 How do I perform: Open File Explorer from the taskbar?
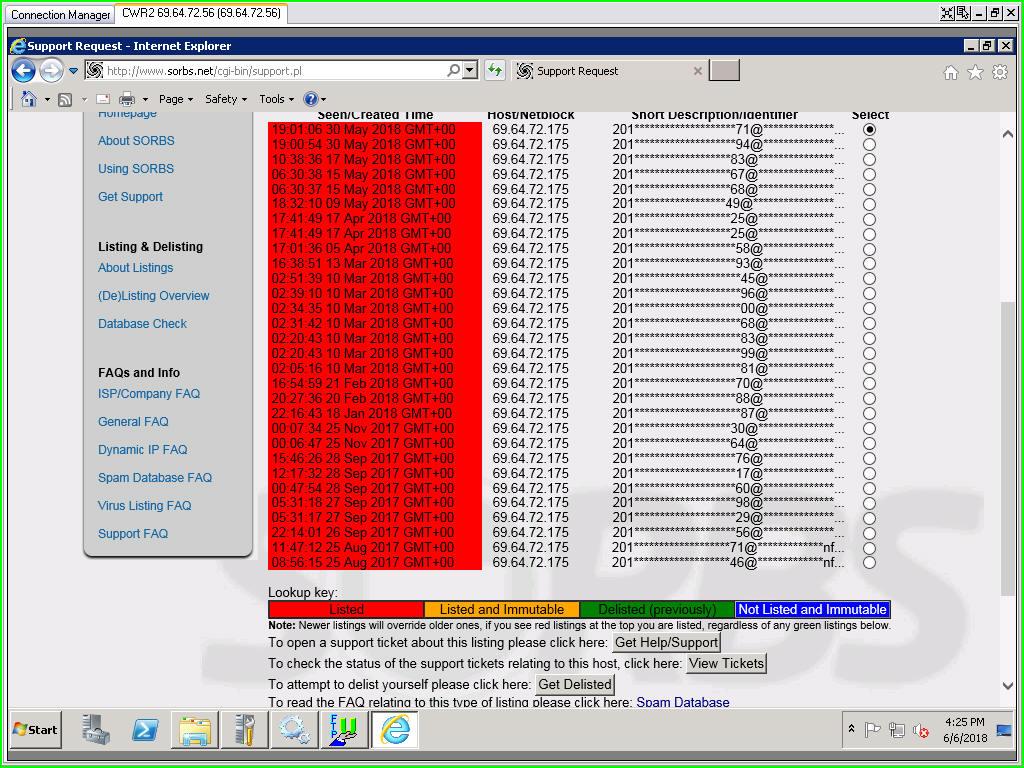(195, 729)
